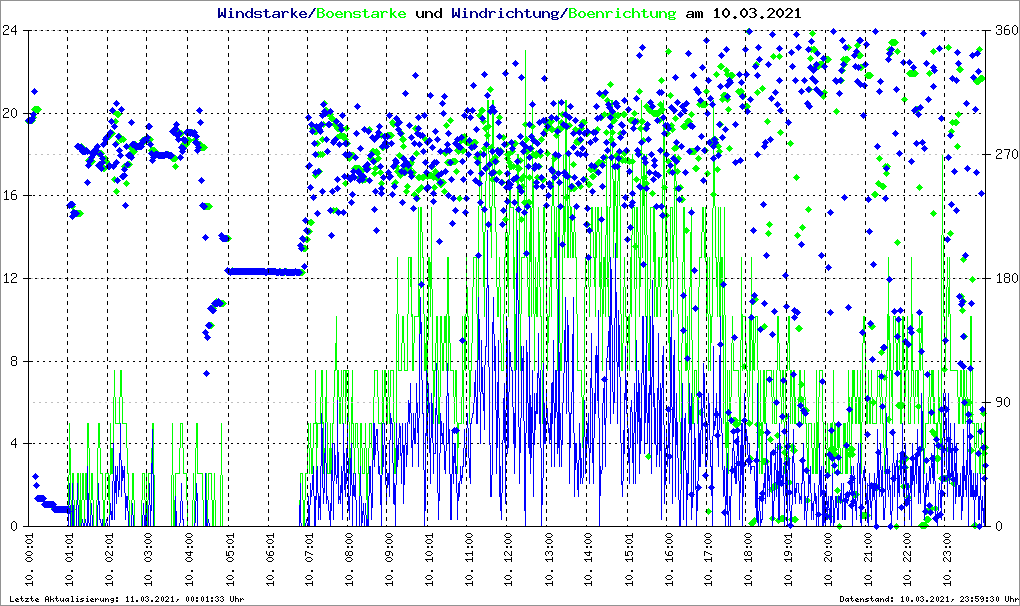Click the 270 label on right axis
The width and height of the screenshot is (1020, 606).
click(1002, 154)
